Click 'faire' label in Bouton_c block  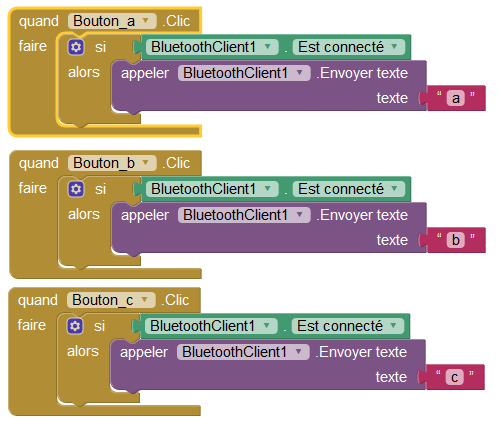[32, 325]
